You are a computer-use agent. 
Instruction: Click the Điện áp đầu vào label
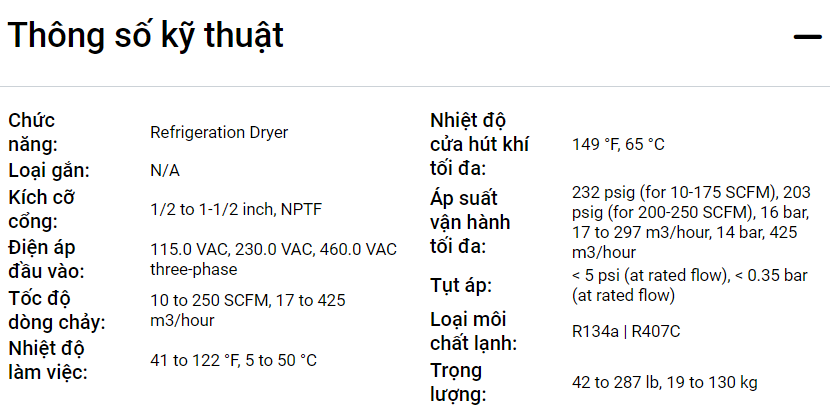pyautogui.click(x=48, y=259)
